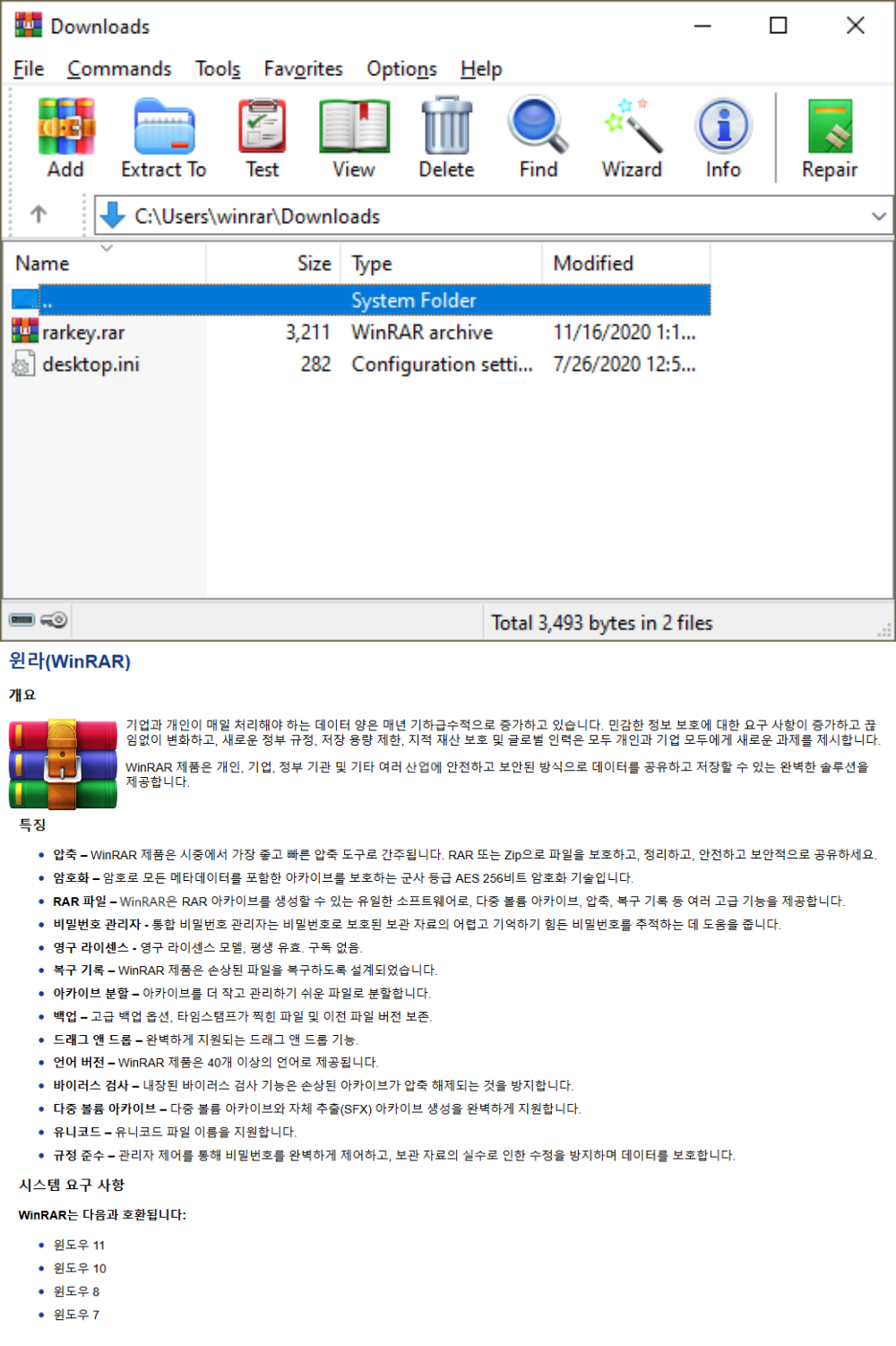896x1346 pixels.
Task: Click the drive icon in status bar
Action: pos(22,620)
